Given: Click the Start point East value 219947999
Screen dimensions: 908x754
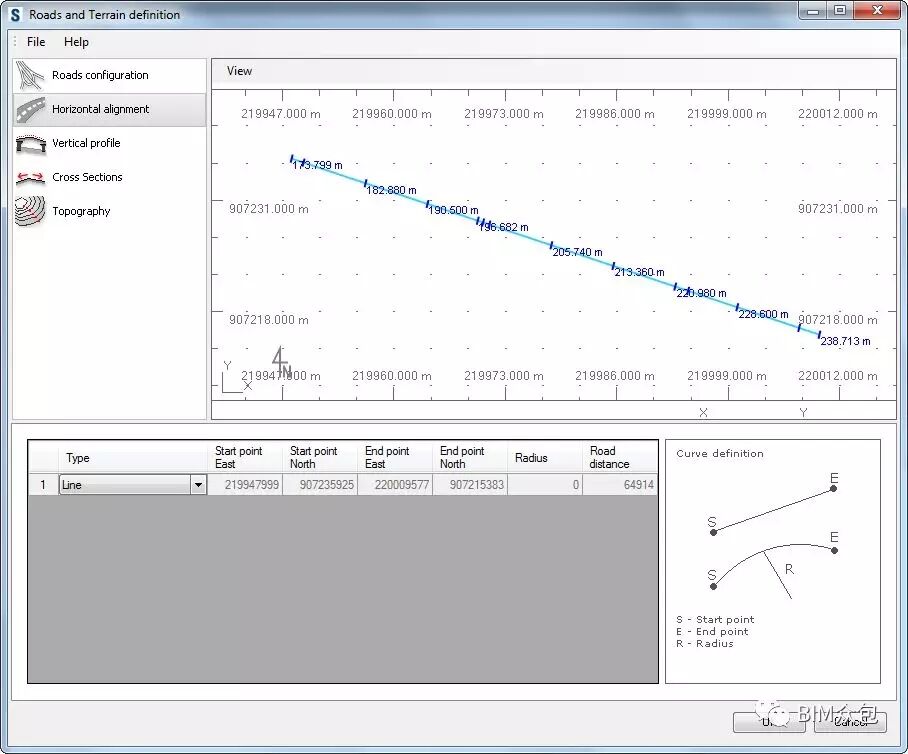Looking at the screenshot, I should click(245, 485).
